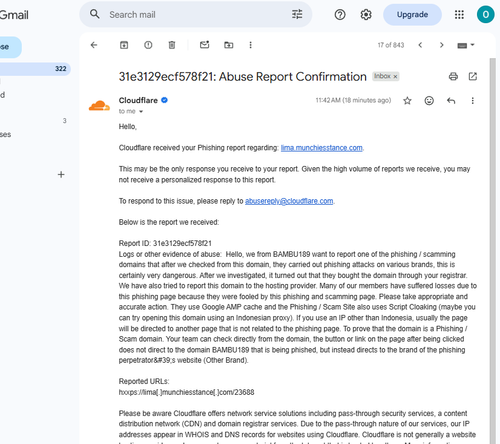This screenshot has height=444, width=500.
Task: Move email to a folder
Action: tap(229, 45)
